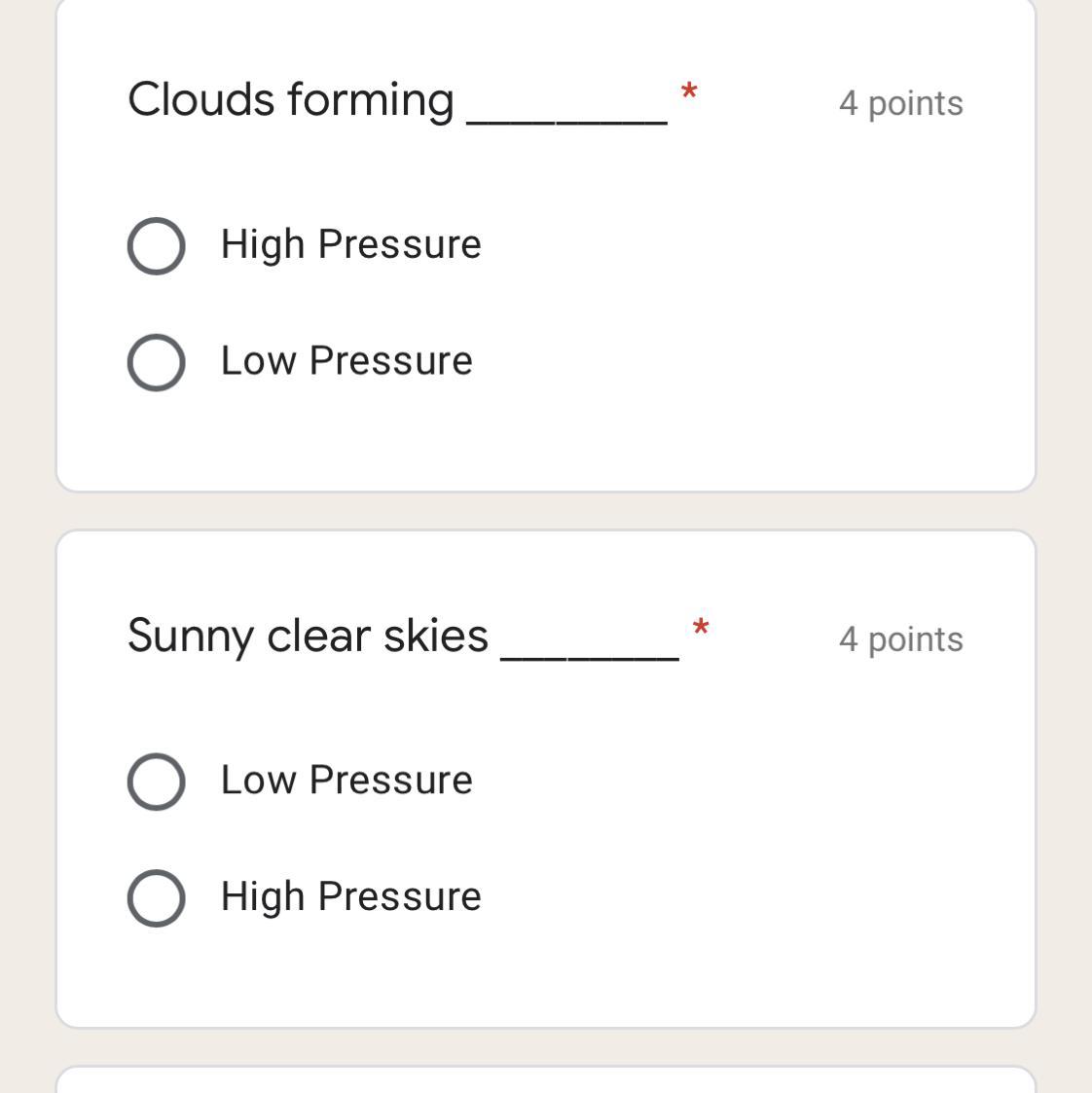
Task: Click the blank underline after "Sunny clear skies"
Action: point(590,653)
